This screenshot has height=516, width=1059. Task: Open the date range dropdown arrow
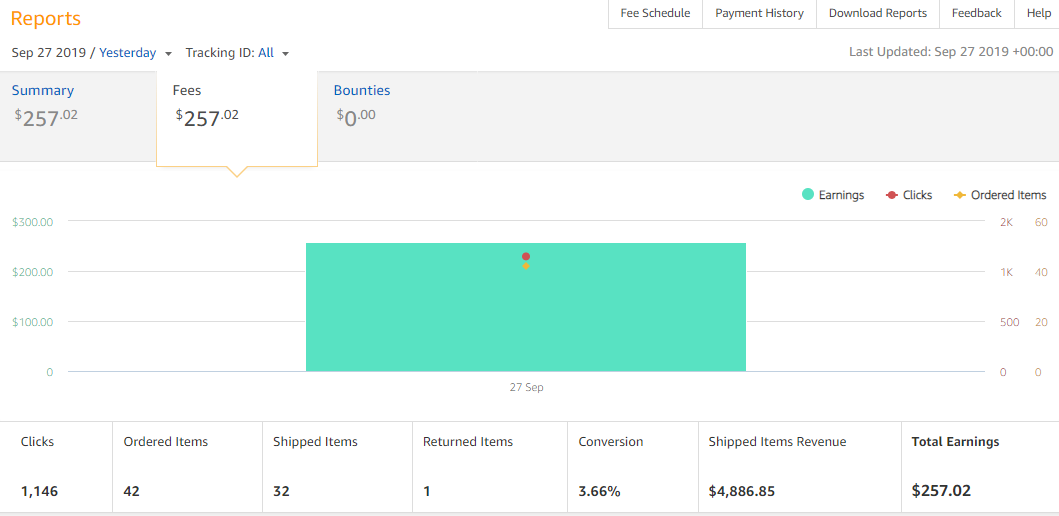(x=168, y=54)
